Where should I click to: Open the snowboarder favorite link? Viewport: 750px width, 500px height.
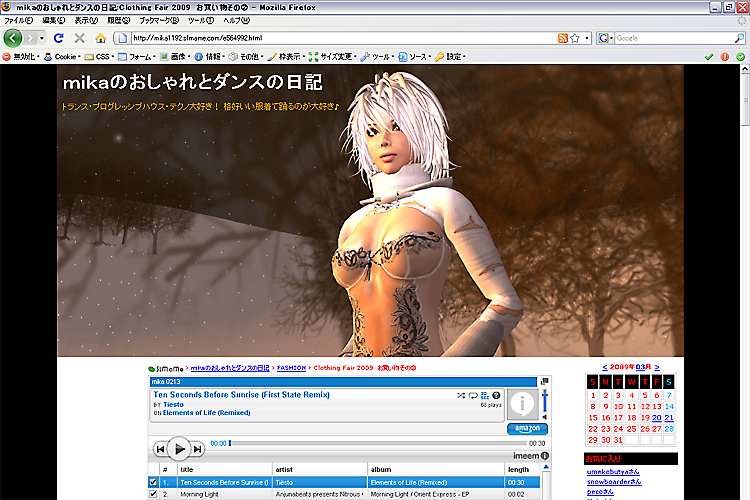[x=614, y=482]
